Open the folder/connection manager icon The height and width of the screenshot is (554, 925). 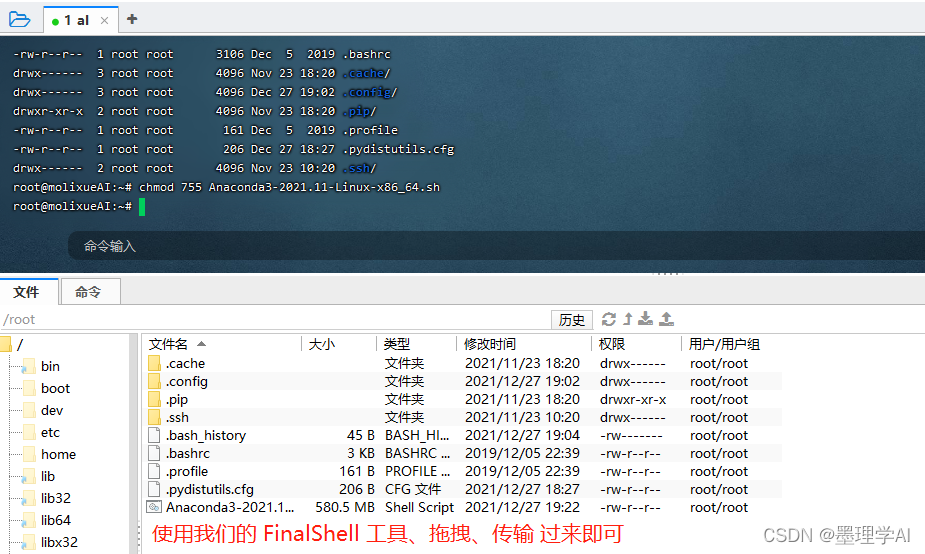[x=19, y=19]
